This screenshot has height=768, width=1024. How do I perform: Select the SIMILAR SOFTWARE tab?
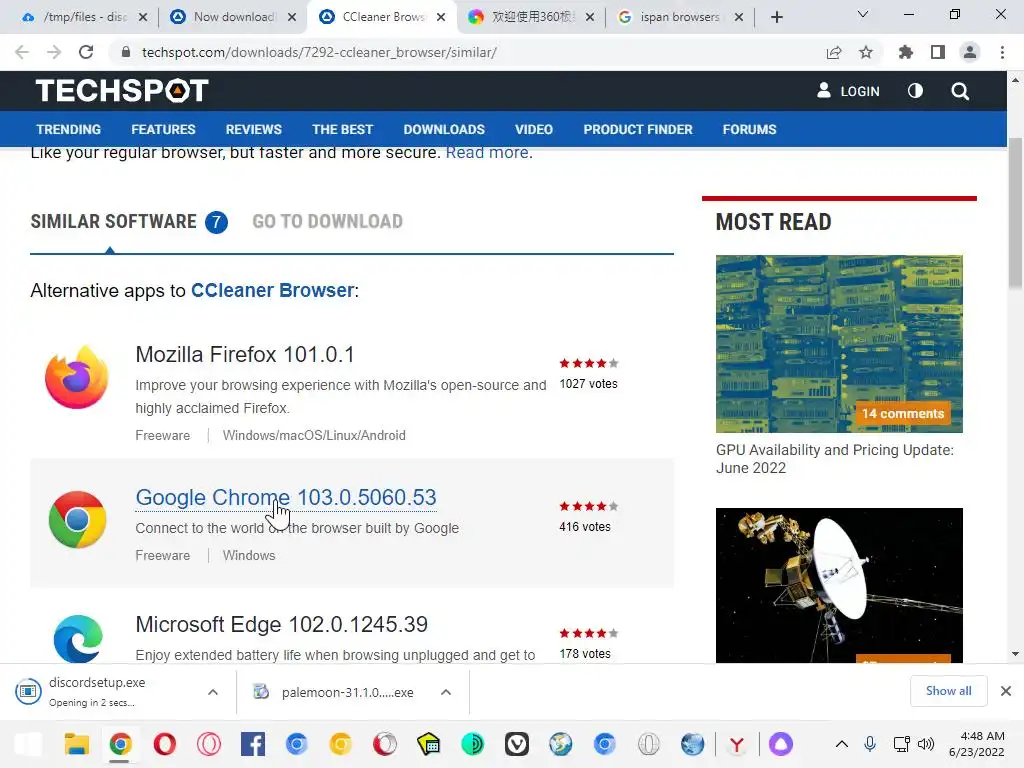point(129,222)
